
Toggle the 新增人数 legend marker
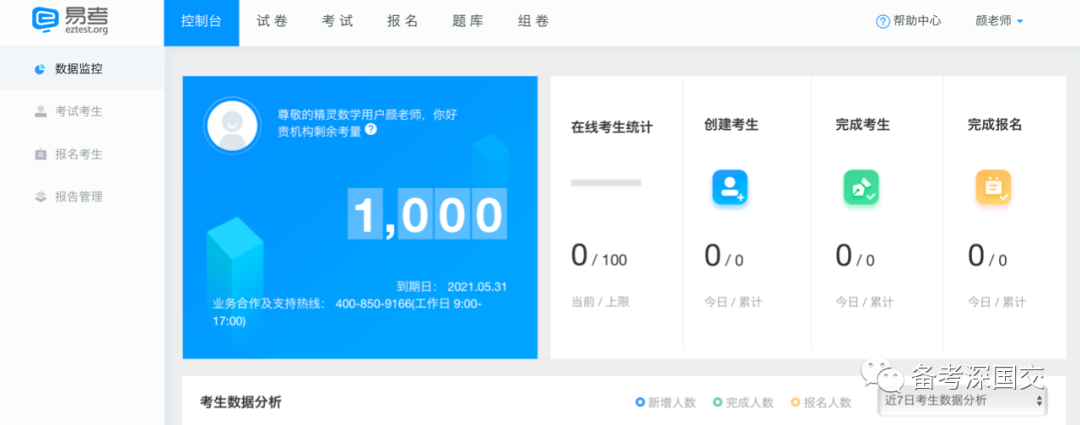640,402
